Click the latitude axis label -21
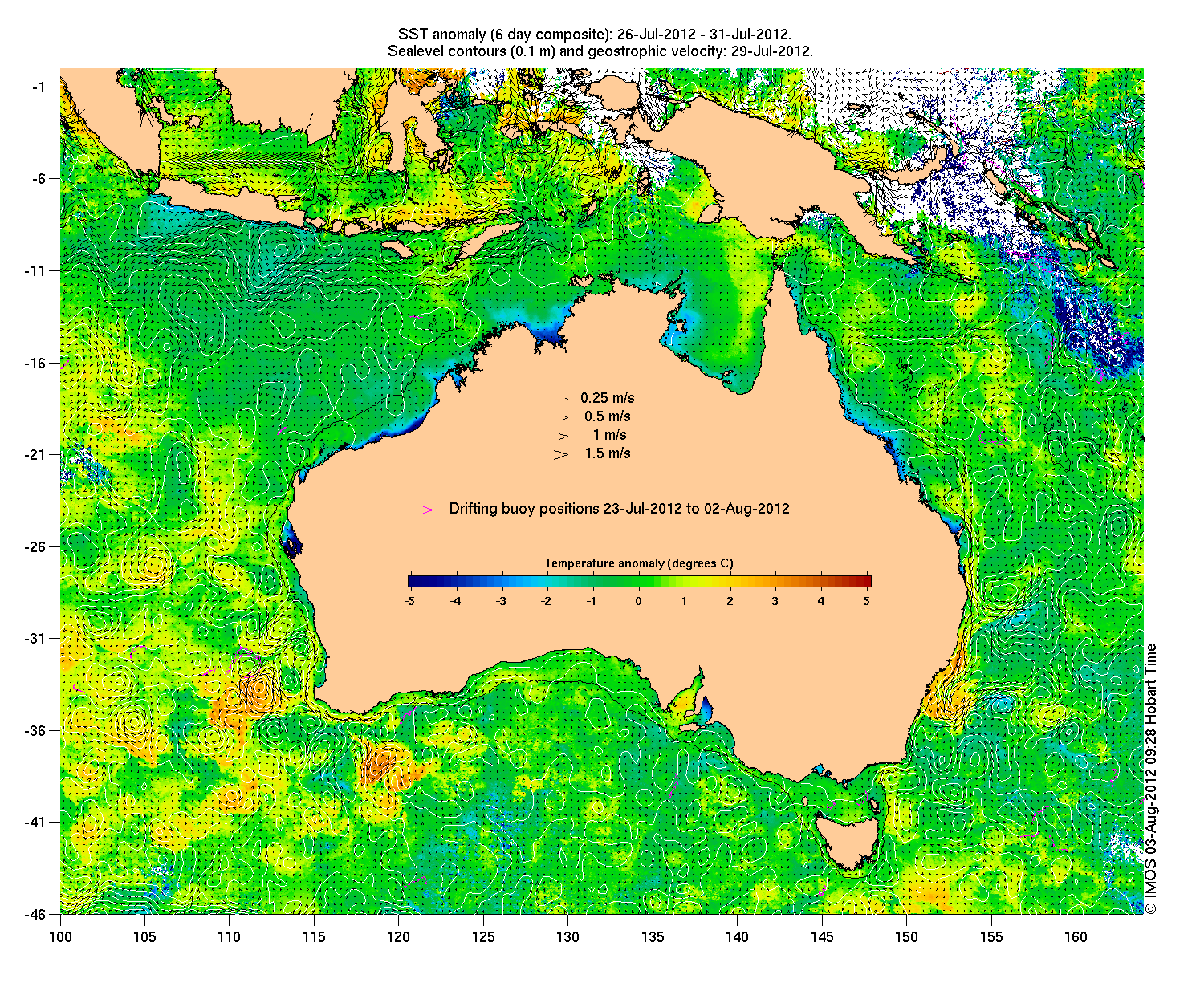 click(x=36, y=454)
